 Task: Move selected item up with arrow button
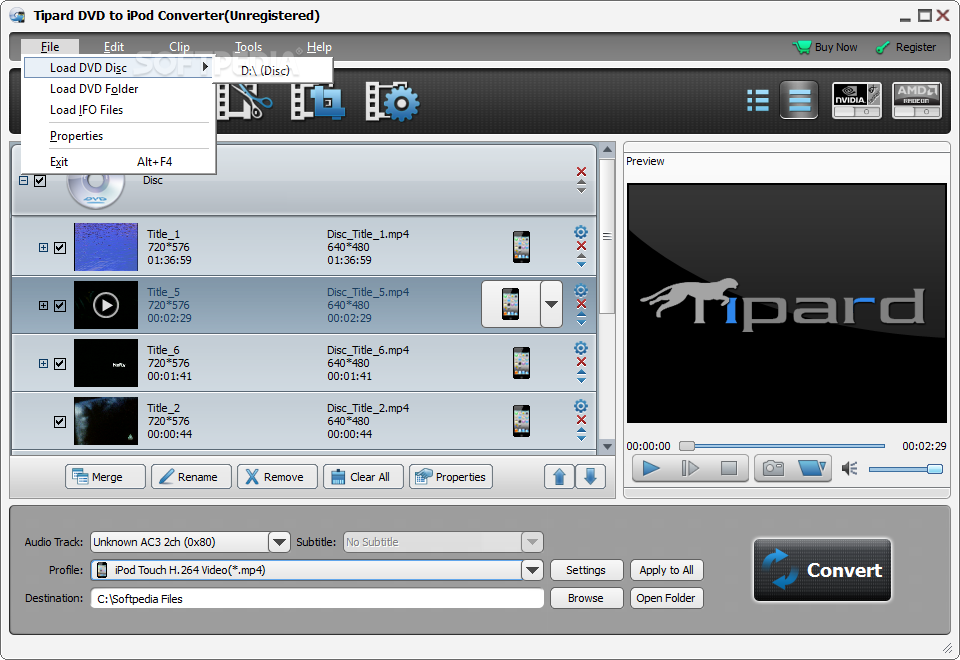[x=559, y=477]
